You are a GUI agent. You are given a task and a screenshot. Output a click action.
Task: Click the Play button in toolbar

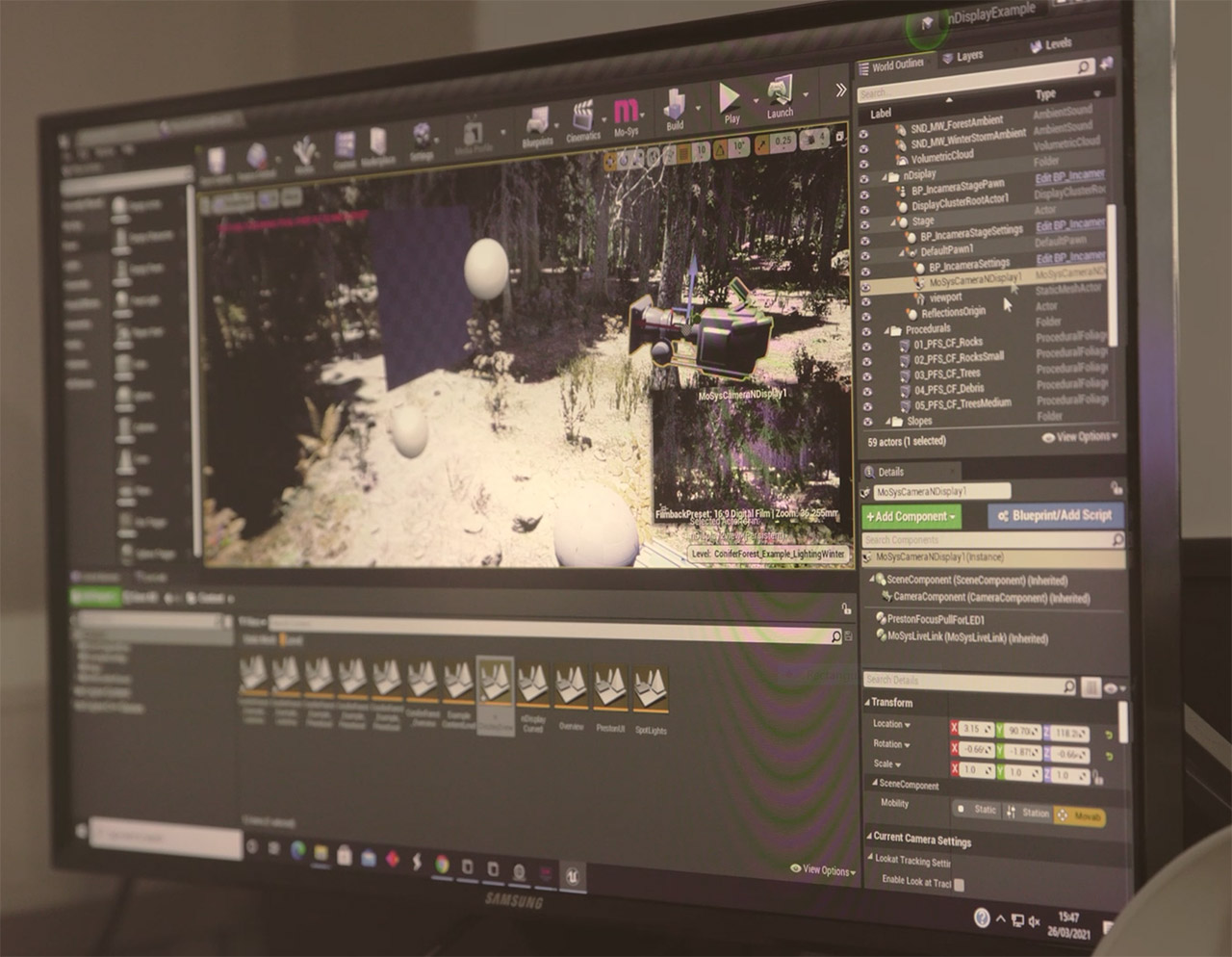click(730, 101)
